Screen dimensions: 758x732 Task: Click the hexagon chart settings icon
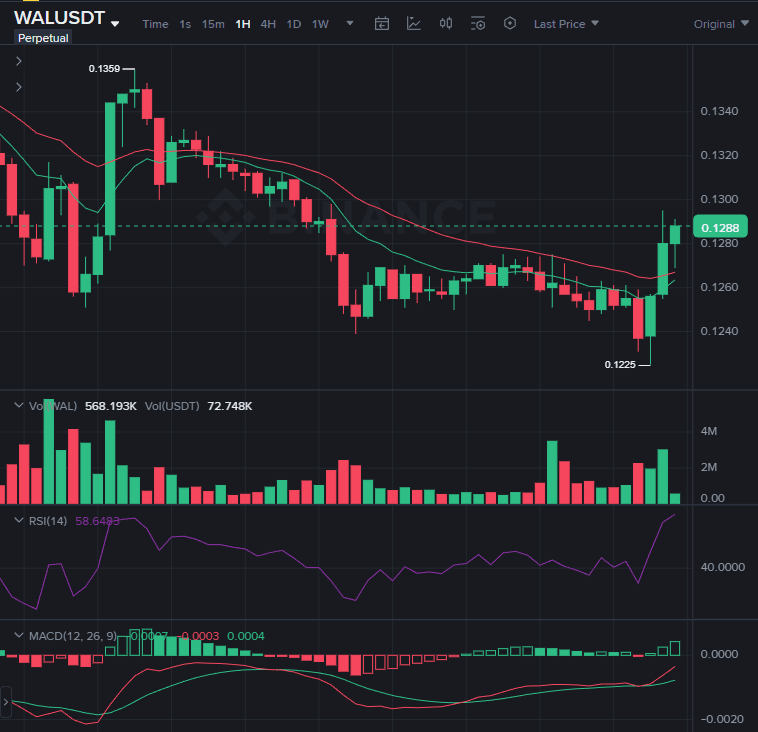pos(510,23)
